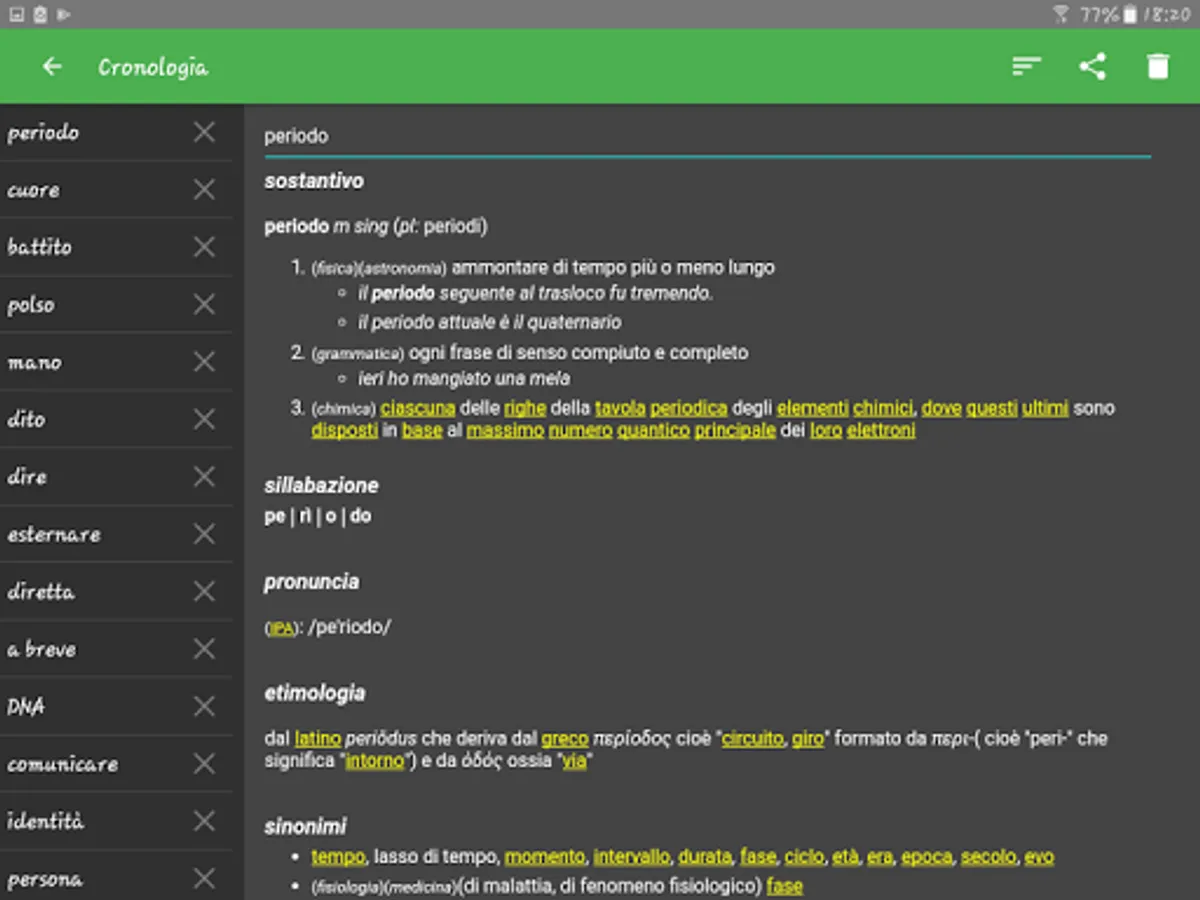Open the 'periodica' link in definition
The height and width of the screenshot is (900, 1200).
tap(689, 408)
